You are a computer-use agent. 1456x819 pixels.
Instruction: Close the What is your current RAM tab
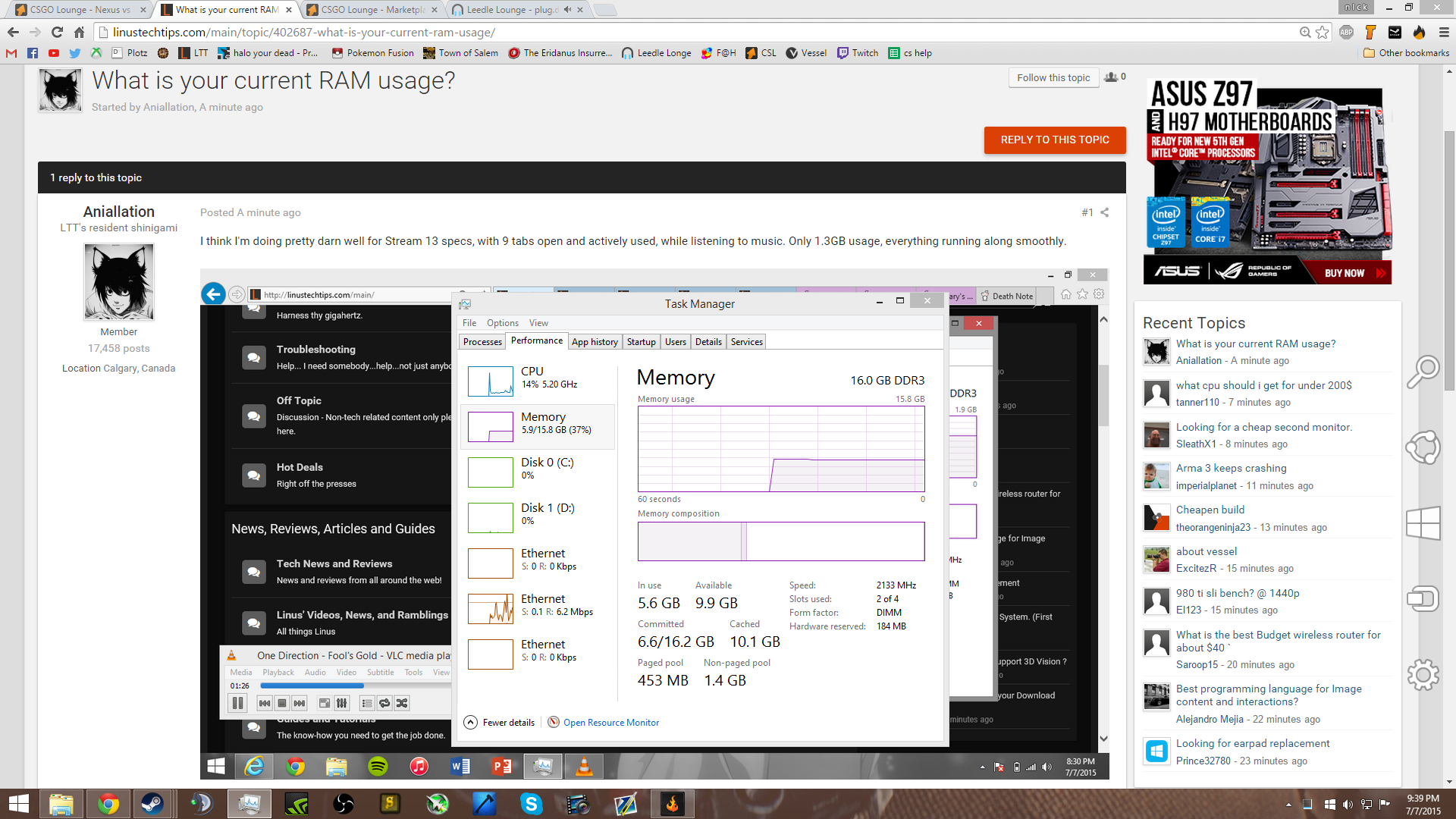coord(289,10)
